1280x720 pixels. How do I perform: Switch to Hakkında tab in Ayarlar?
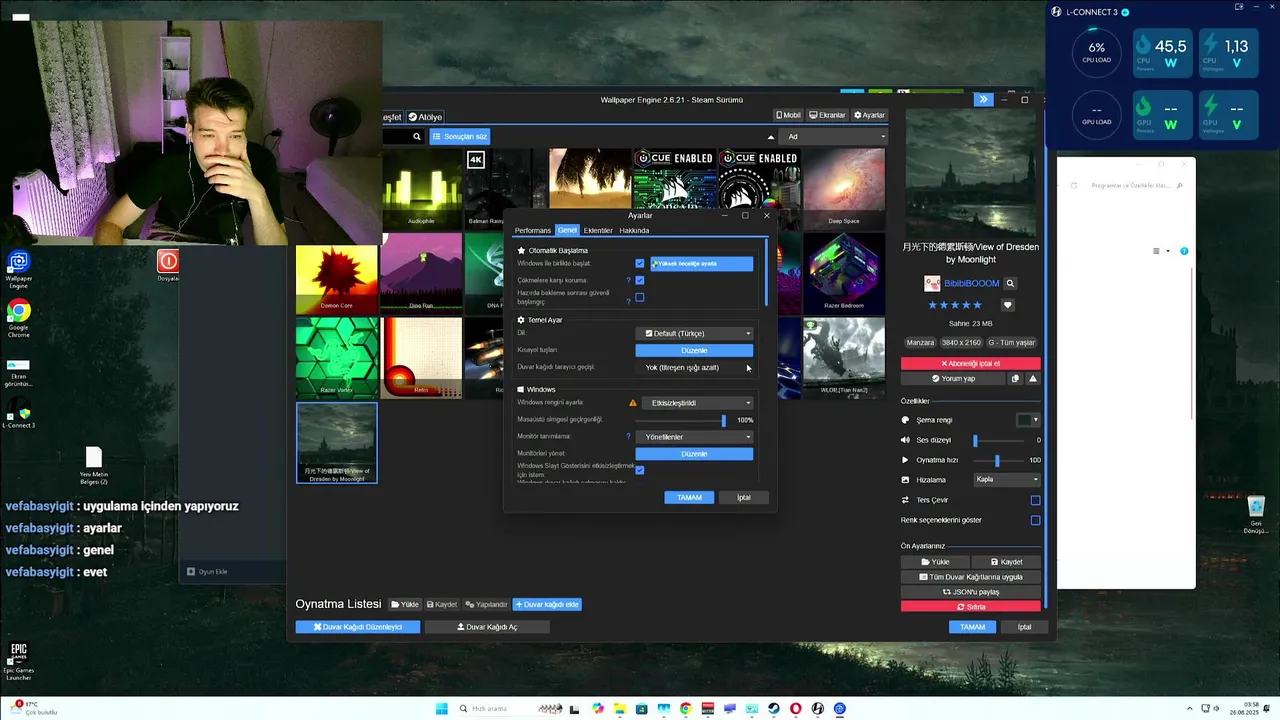(x=634, y=230)
